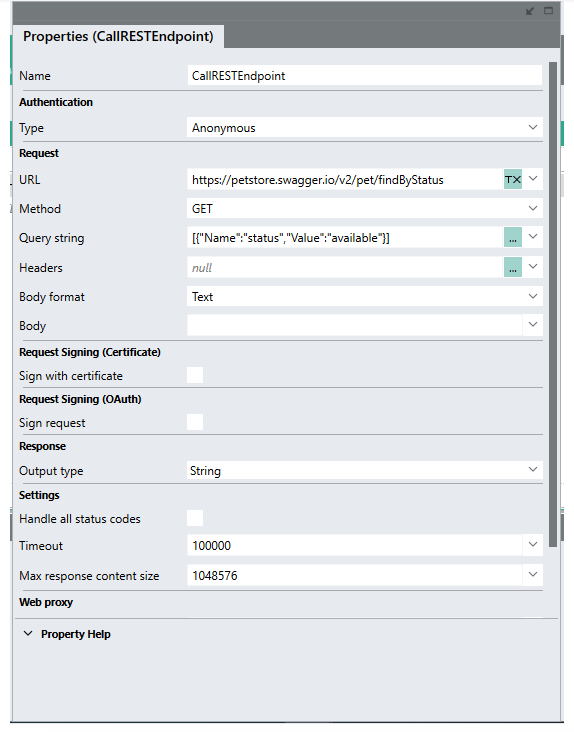Click in the Name input field
The width and height of the screenshot is (574, 732).
(364, 75)
